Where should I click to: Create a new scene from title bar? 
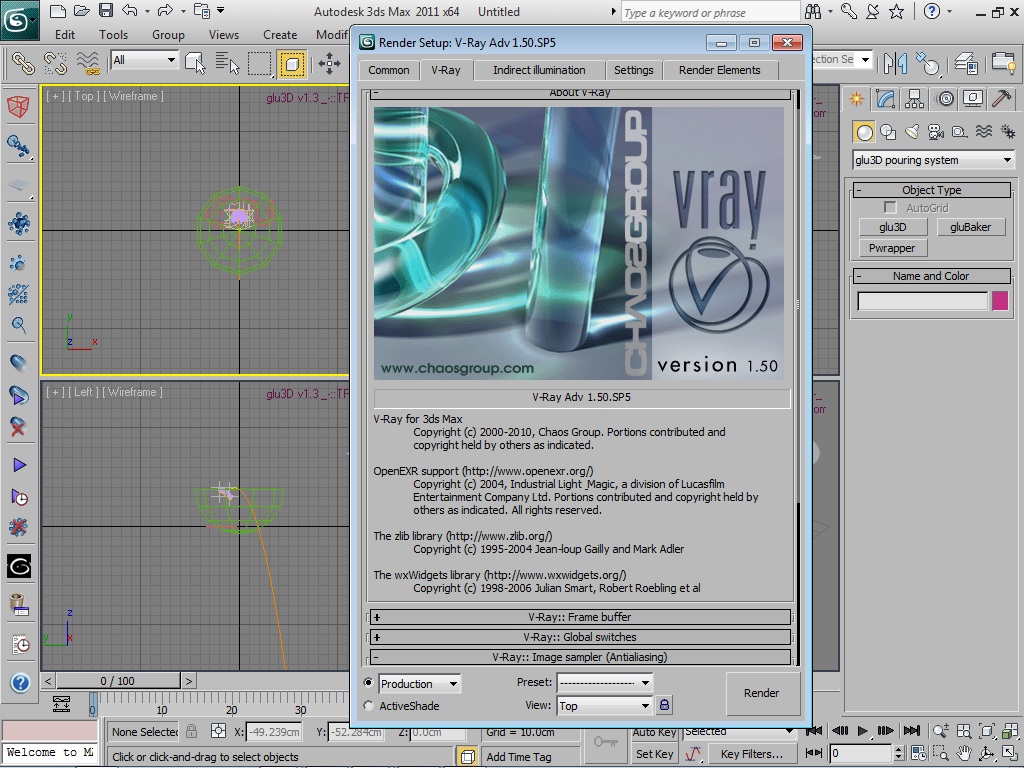click(x=57, y=11)
